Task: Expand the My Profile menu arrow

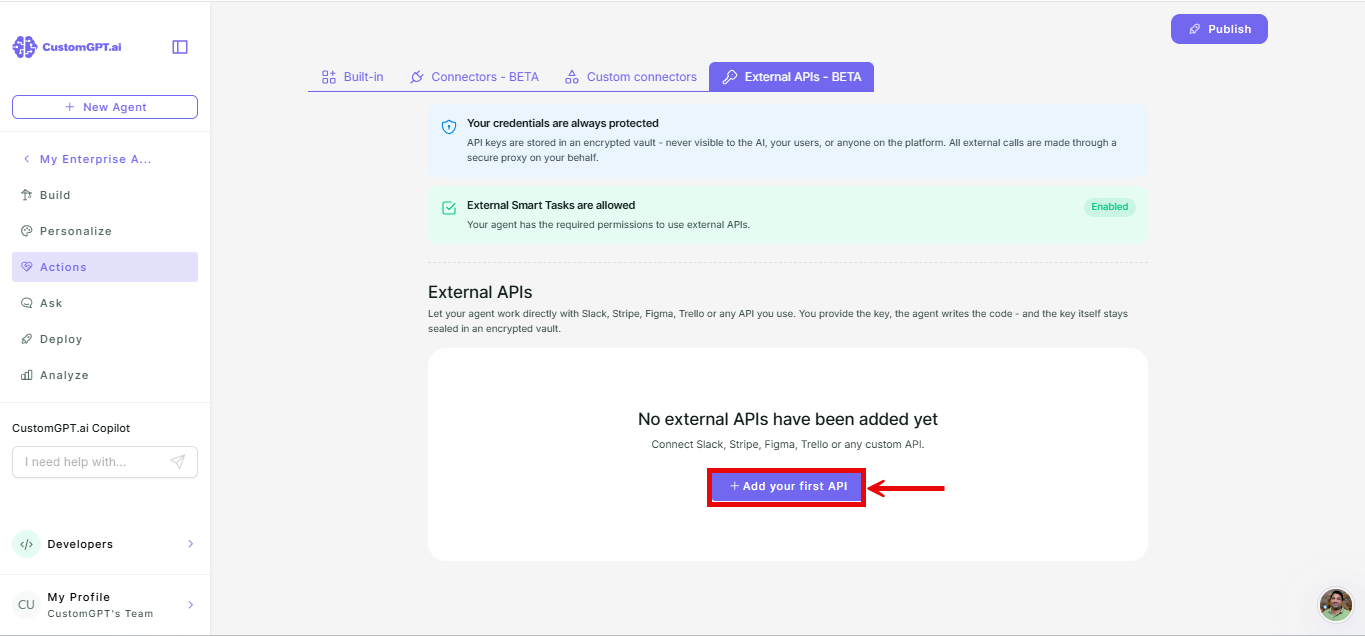Action: pos(190,605)
